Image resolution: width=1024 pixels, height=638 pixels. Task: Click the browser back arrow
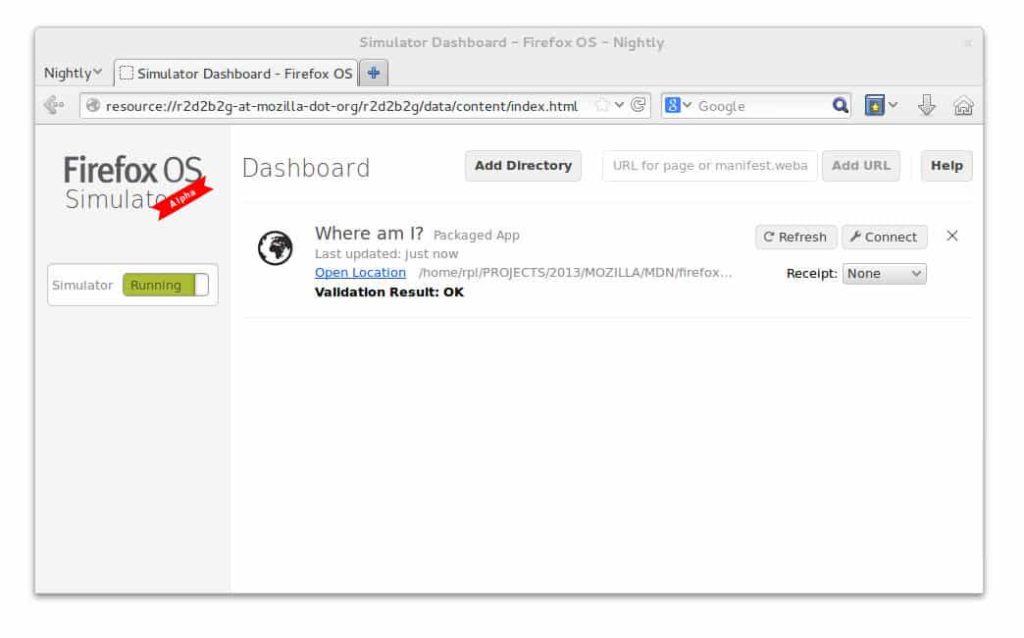[x=54, y=105]
